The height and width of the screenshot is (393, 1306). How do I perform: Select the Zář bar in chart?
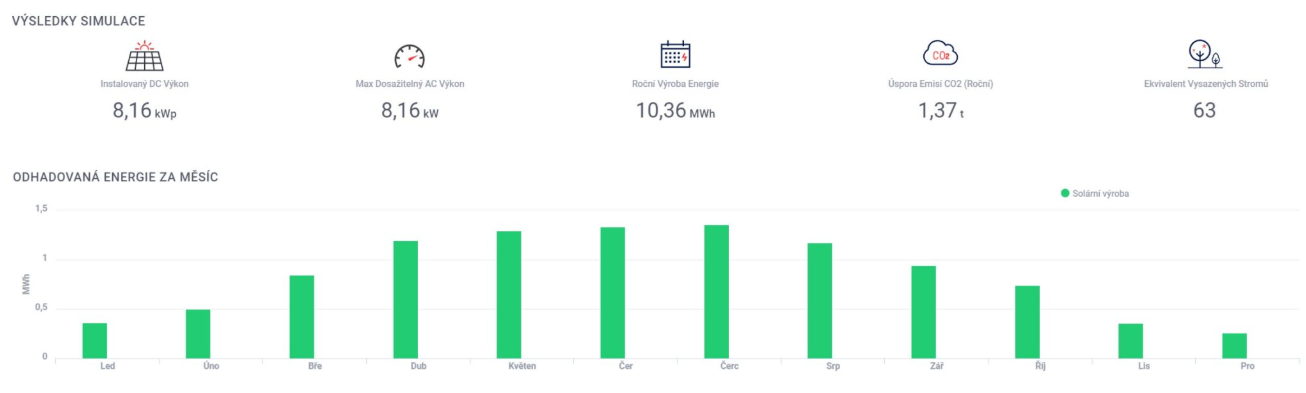click(923, 311)
